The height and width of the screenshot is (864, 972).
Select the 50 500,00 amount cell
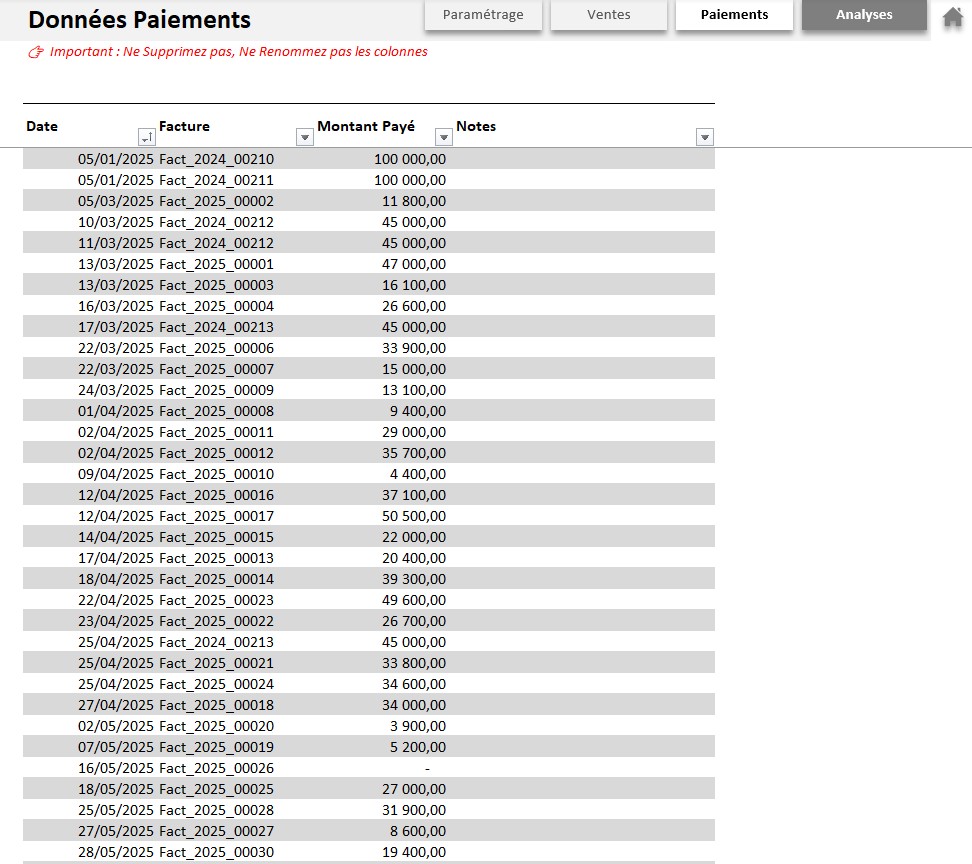coord(410,516)
